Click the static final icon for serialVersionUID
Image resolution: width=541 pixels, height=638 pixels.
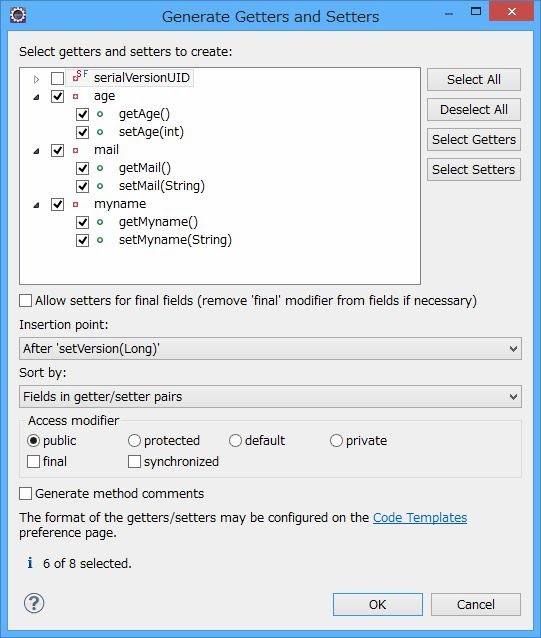coord(80,76)
